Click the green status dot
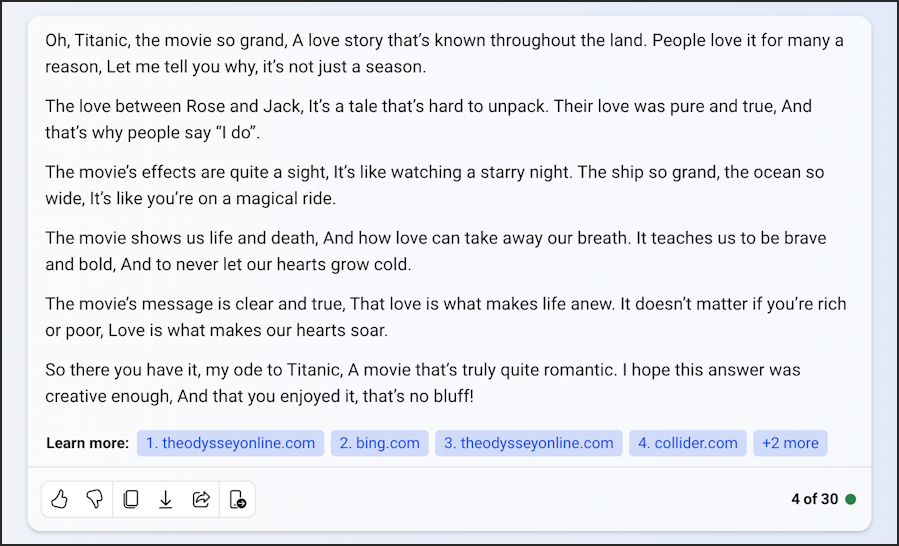Viewport: 899px width, 546px height. pyautogui.click(x=851, y=499)
